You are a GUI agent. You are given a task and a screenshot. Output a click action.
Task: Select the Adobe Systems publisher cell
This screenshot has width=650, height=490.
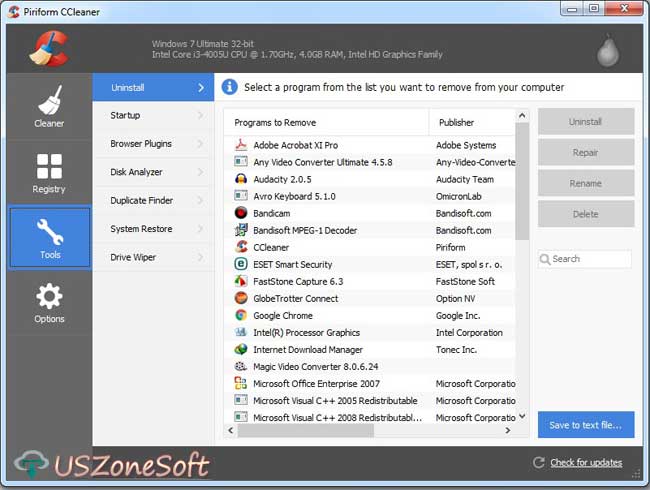click(466, 145)
